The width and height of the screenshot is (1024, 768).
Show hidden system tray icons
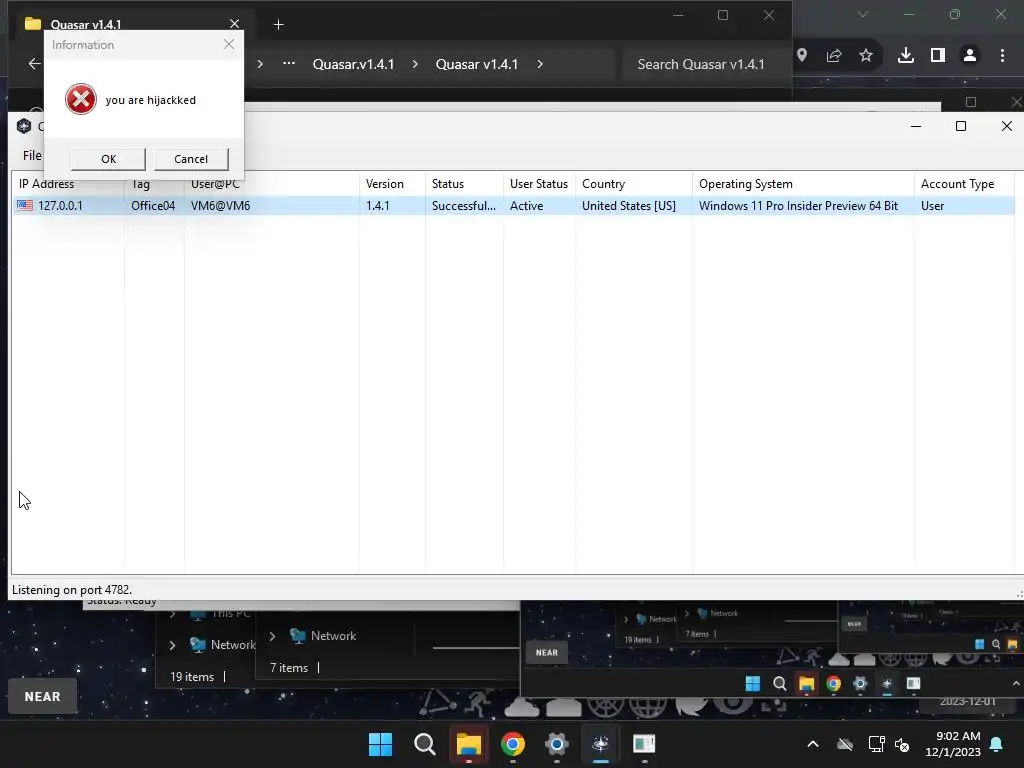[x=813, y=744]
